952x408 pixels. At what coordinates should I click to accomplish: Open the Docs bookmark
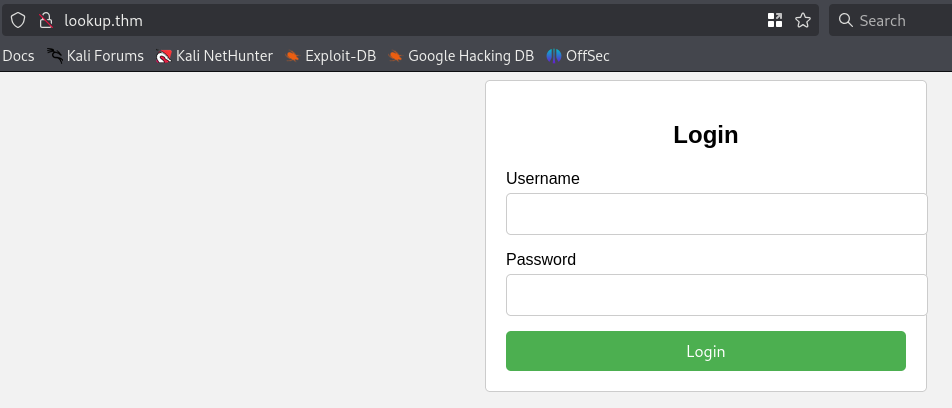click(18, 56)
